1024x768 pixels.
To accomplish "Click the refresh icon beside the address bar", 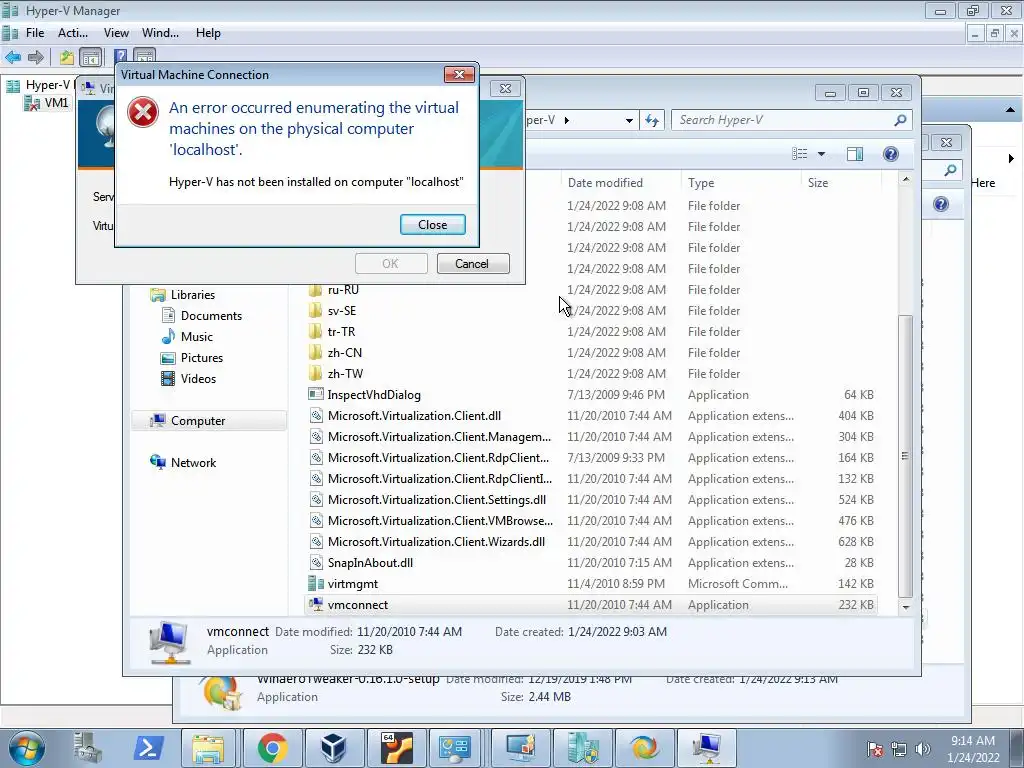I will [x=652, y=120].
